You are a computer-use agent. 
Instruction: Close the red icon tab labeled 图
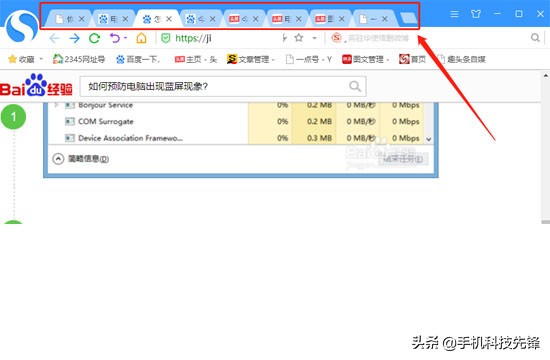341,19
